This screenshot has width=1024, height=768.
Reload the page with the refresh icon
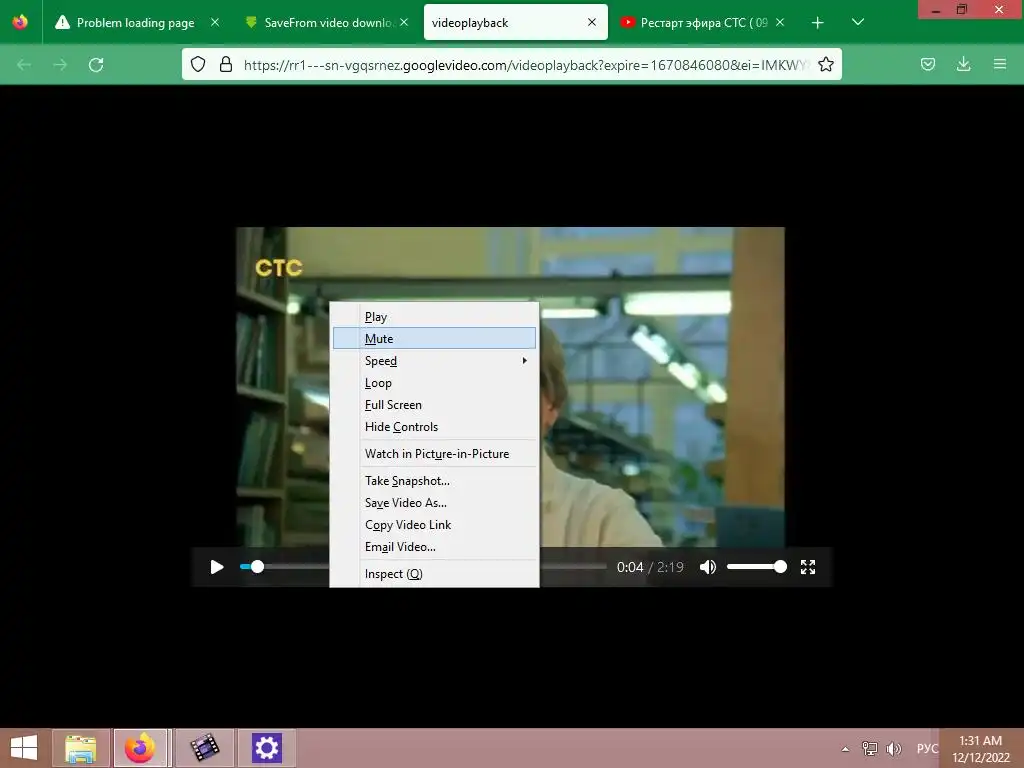(96, 65)
